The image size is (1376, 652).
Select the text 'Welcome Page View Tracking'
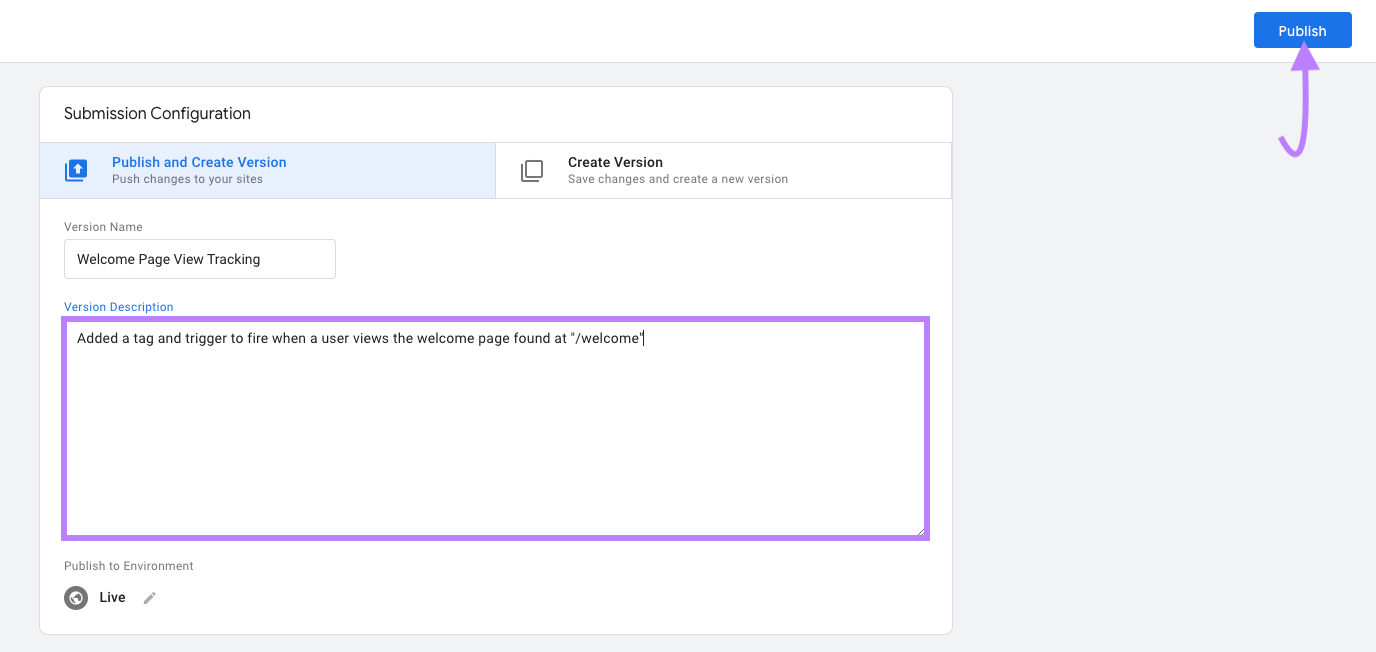[x=167, y=259]
